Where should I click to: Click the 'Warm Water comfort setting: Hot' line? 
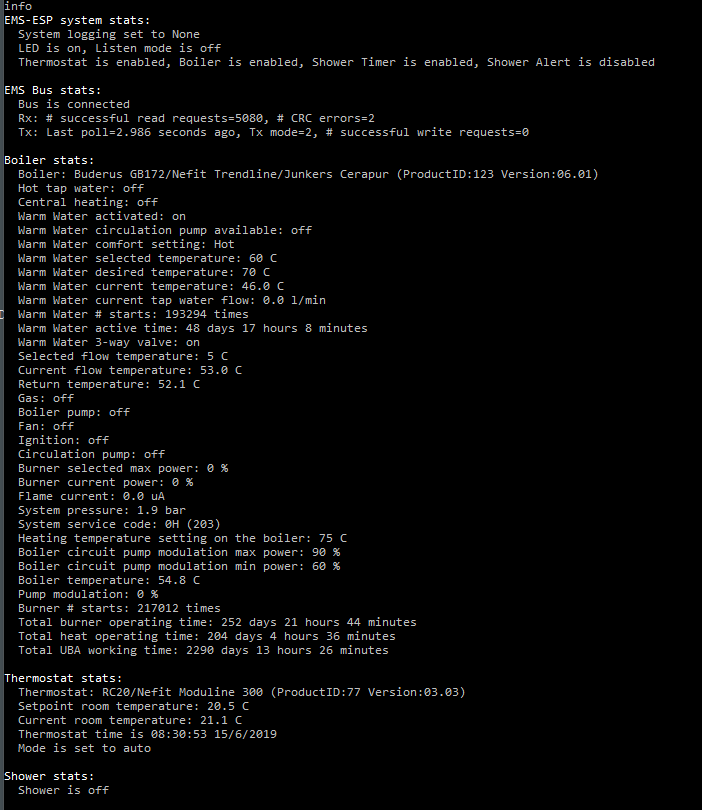pyautogui.click(x=126, y=244)
